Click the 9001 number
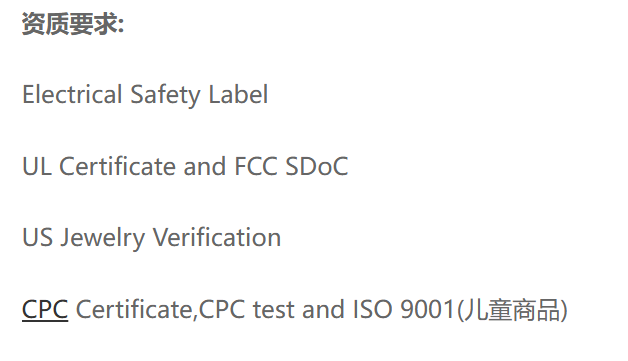 click(x=428, y=309)
